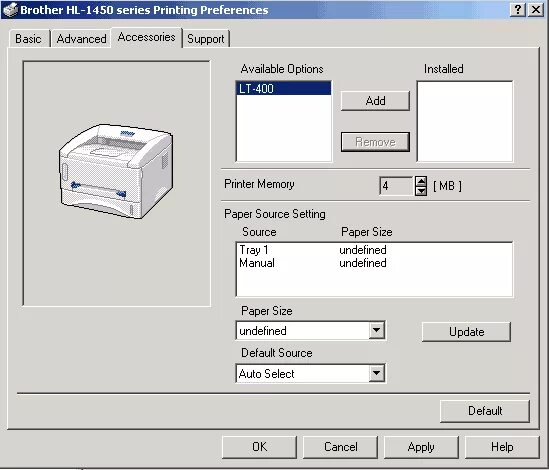
Task: Click the Remove button
Action: click(375, 142)
